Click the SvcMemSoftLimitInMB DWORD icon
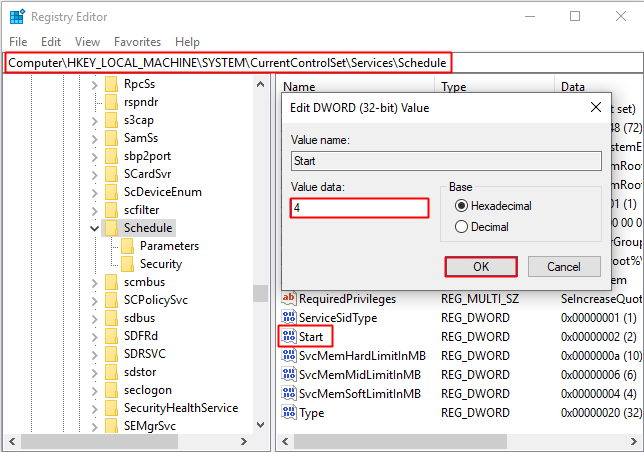Viewport: 644px width, 452px height. click(x=289, y=394)
